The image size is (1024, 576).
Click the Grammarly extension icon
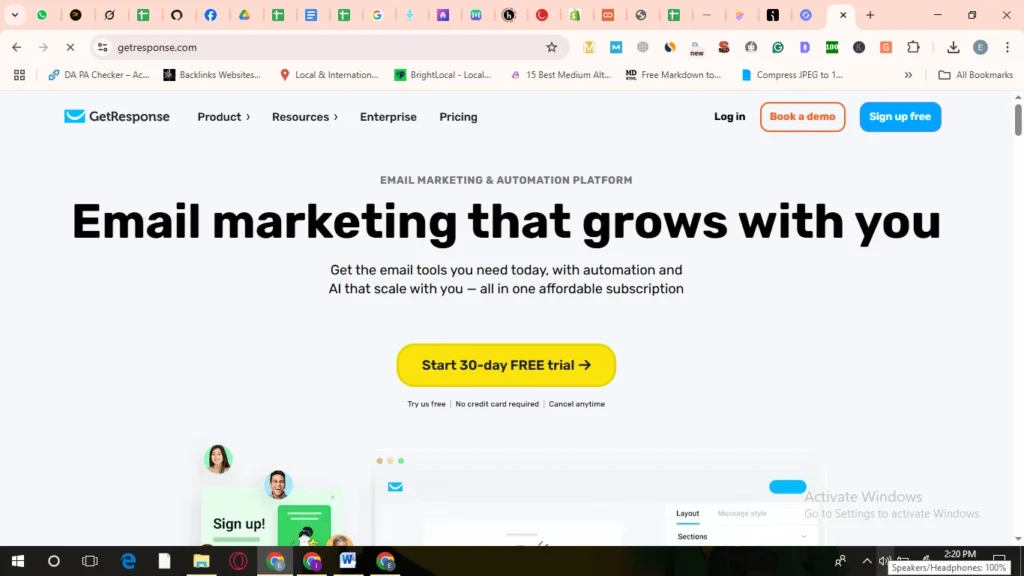coord(778,47)
